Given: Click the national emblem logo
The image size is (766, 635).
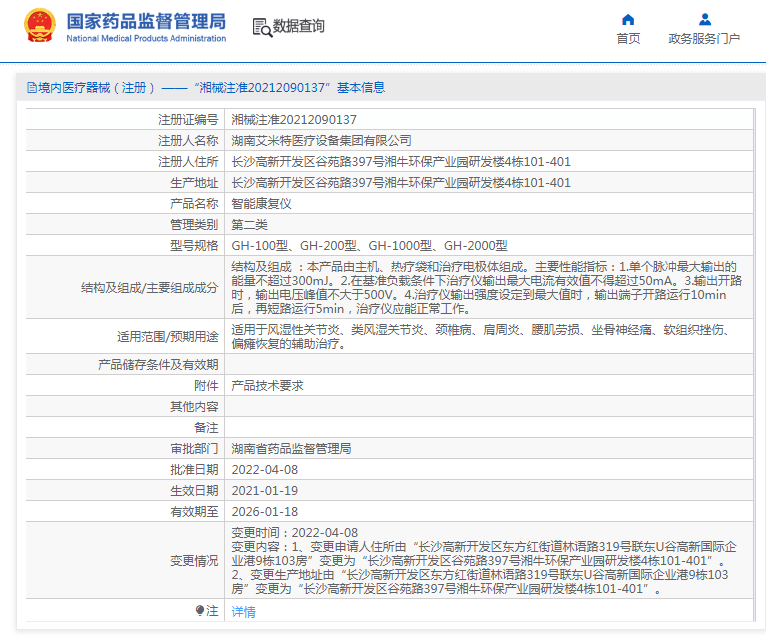Looking at the screenshot, I should tap(40, 25).
